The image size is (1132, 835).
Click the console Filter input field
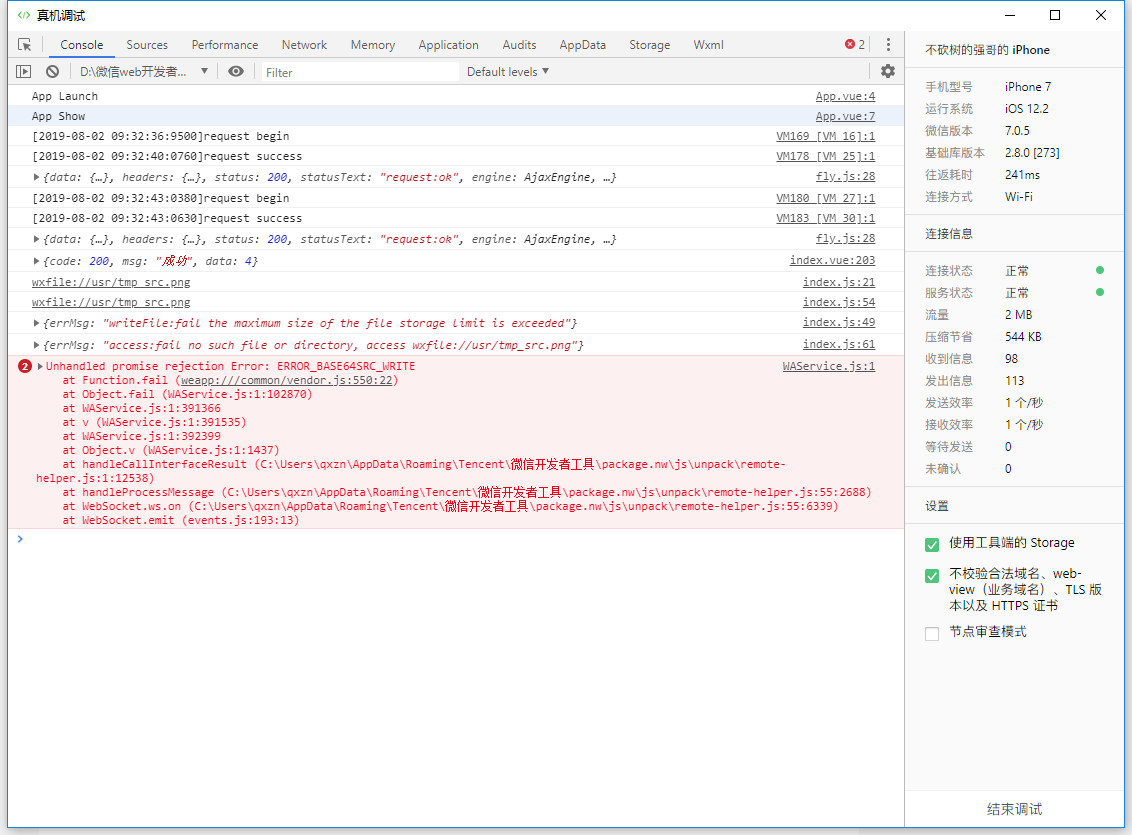click(360, 72)
